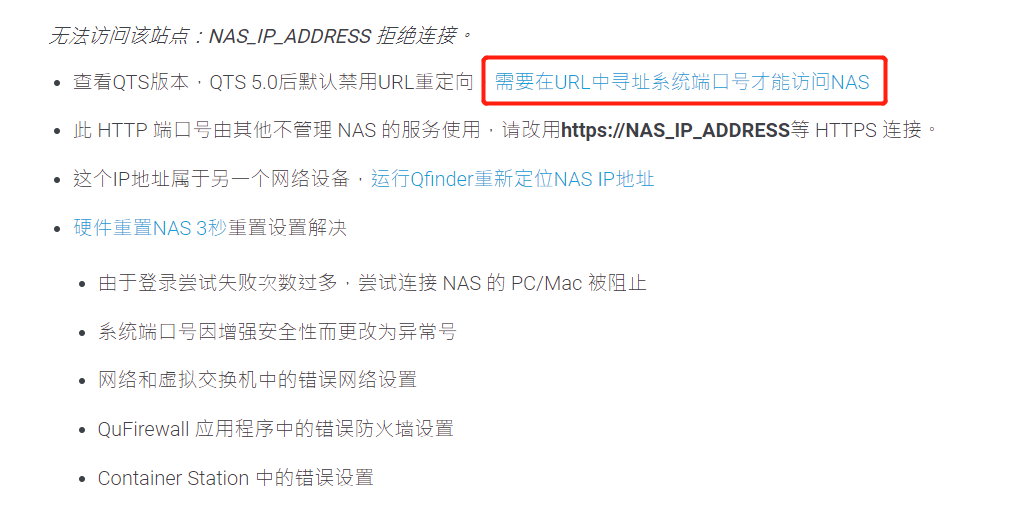Click the italic 无法访问该站点 heading text
This screenshot has width=1012, height=515.
(x=119, y=35)
